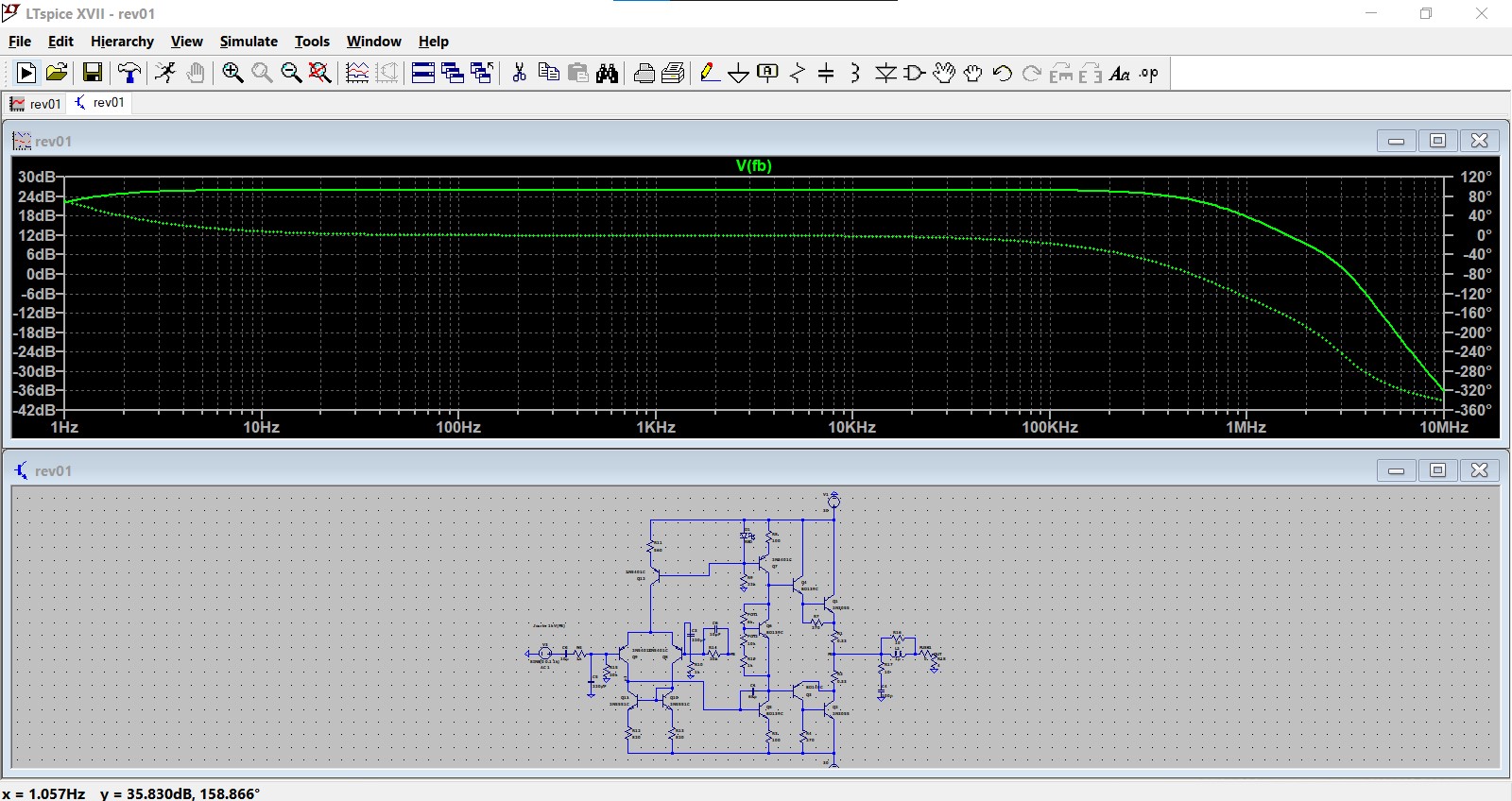
Task: Open the Tools menu
Action: 312,42
